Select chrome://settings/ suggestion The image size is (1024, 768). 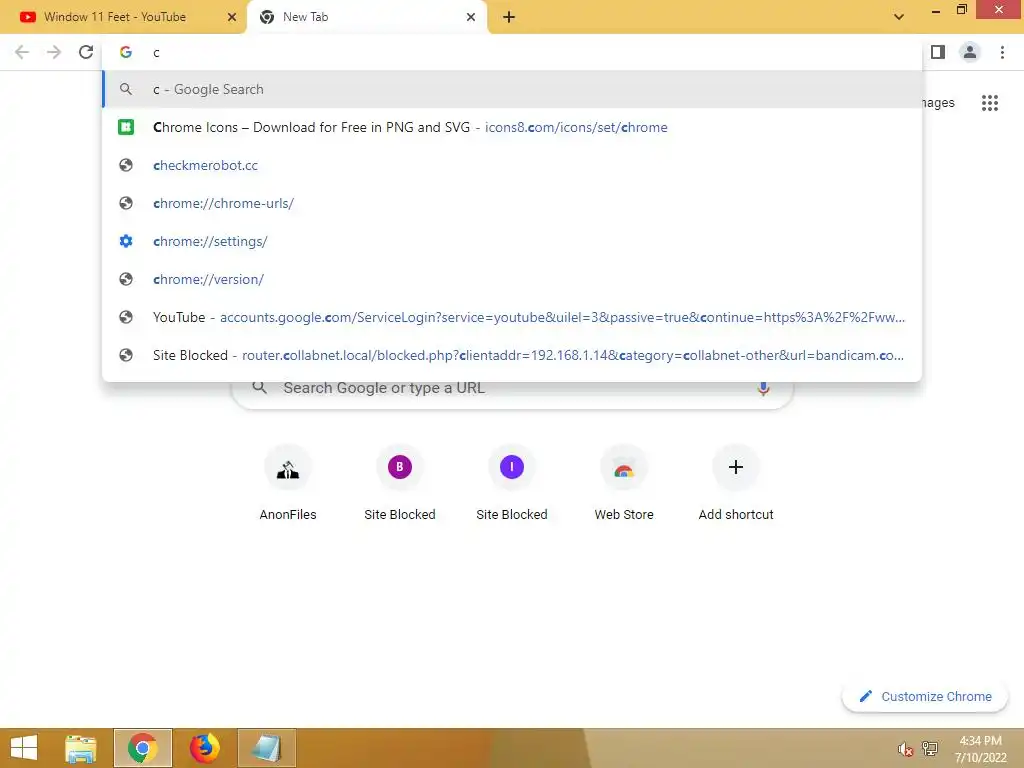(512, 241)
